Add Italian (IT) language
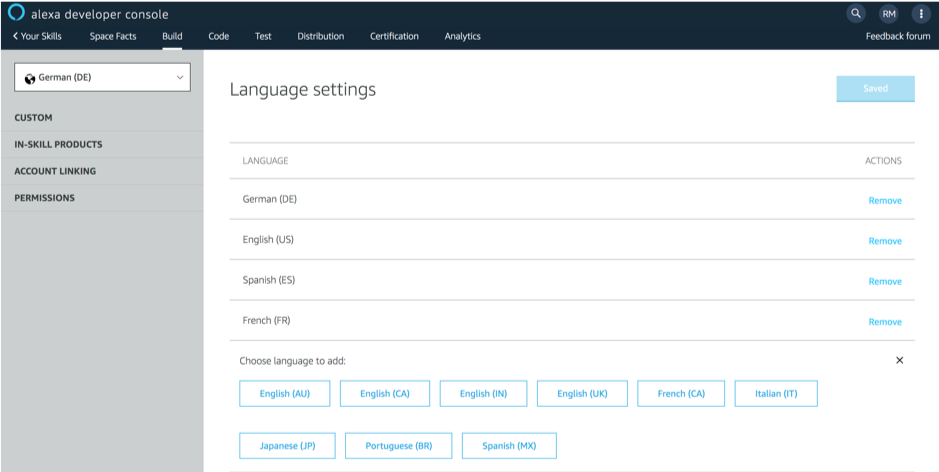This screenshot has height=472, width=939. 776,394
